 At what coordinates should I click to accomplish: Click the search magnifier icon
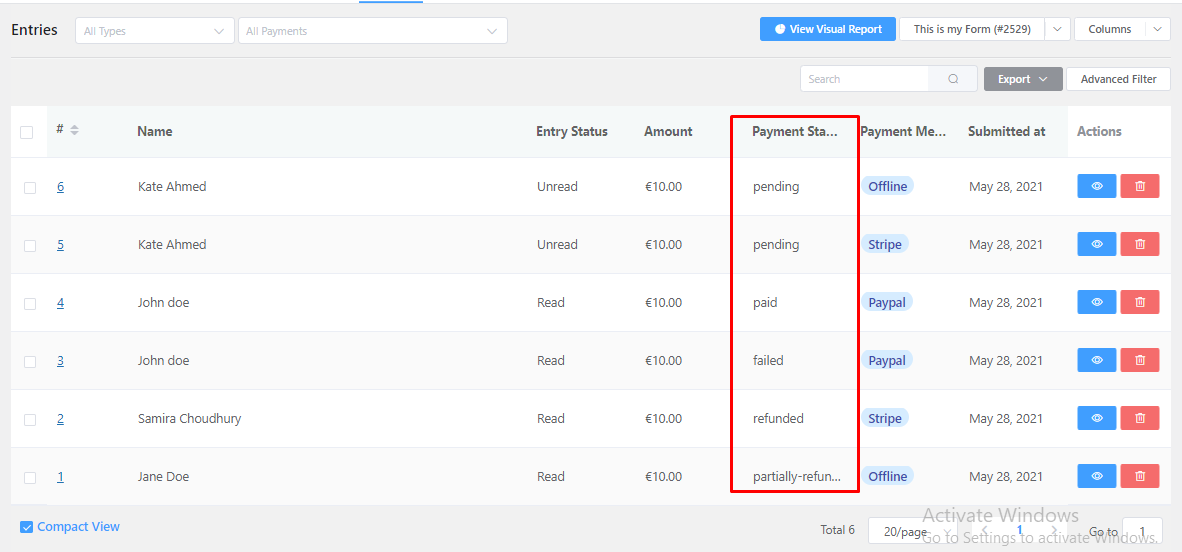pyautogui.click(x=953, y=79)
